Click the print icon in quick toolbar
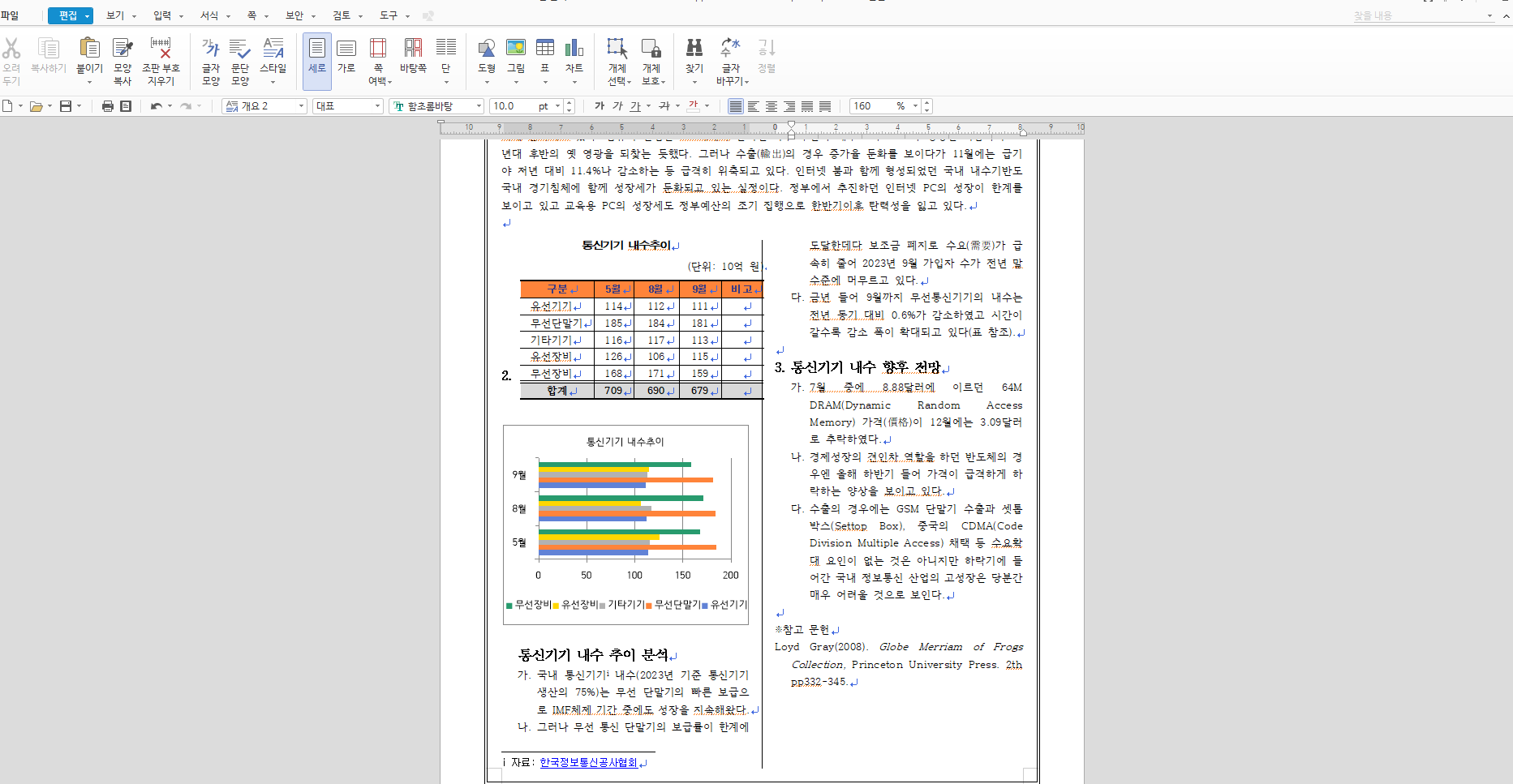The image size is (1513, 784). pyautogui.click(x=107, y=106)
